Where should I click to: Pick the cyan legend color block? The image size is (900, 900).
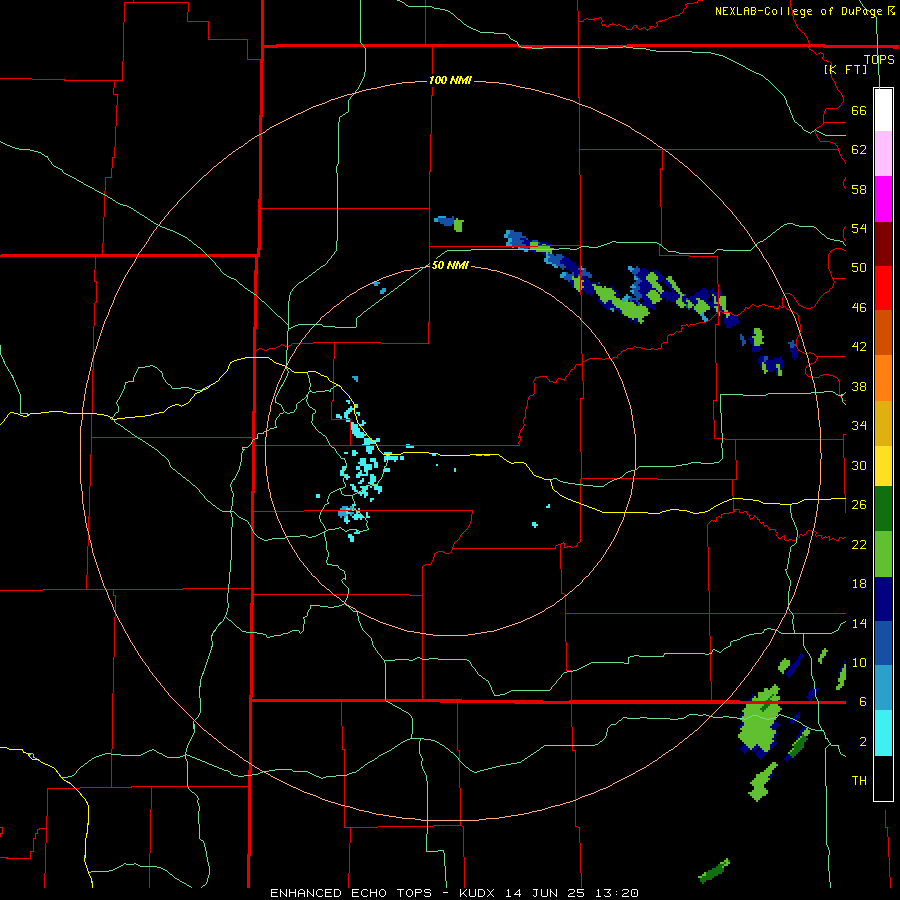point(883,733)
